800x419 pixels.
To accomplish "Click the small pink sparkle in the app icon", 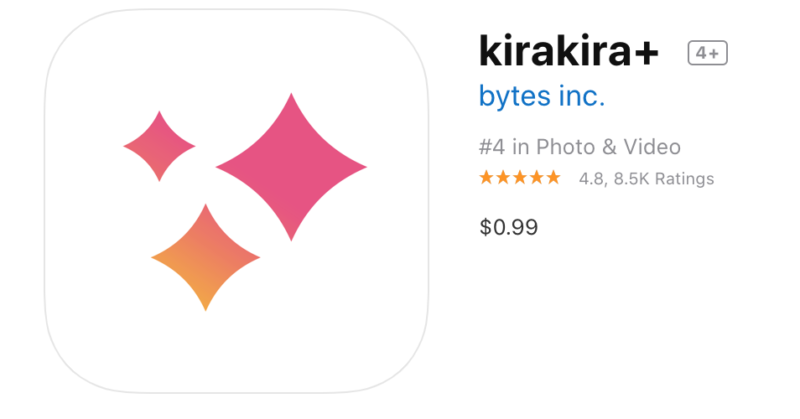I will tap(159, 146).
